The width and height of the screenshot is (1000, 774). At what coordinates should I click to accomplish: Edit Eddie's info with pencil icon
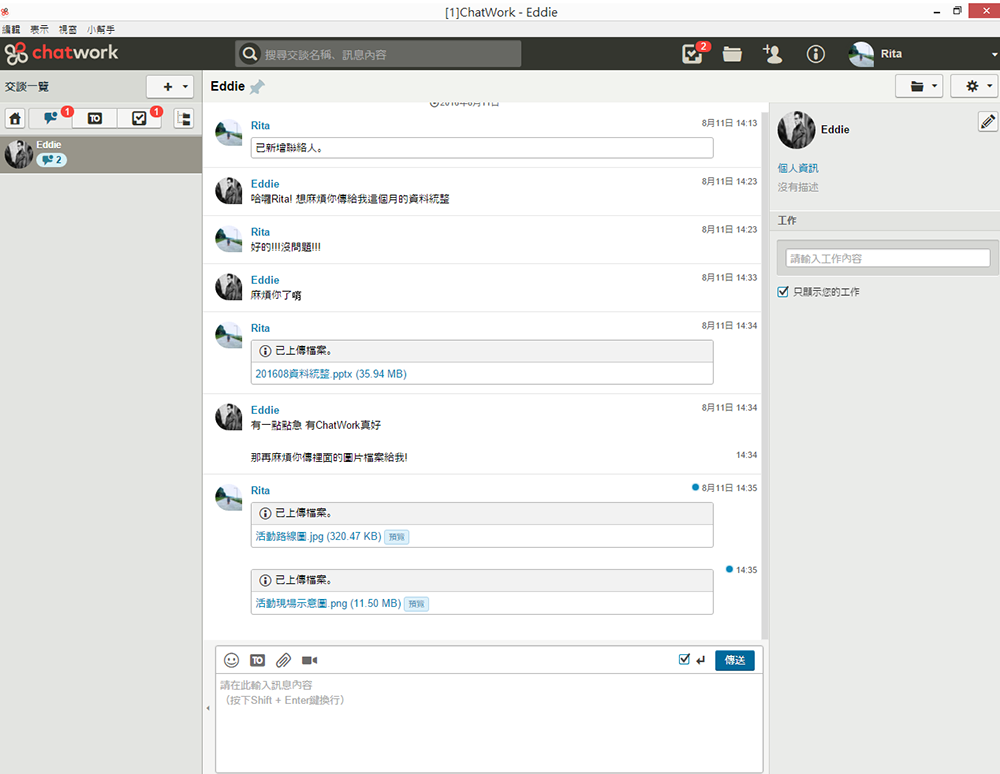[988, 121]
